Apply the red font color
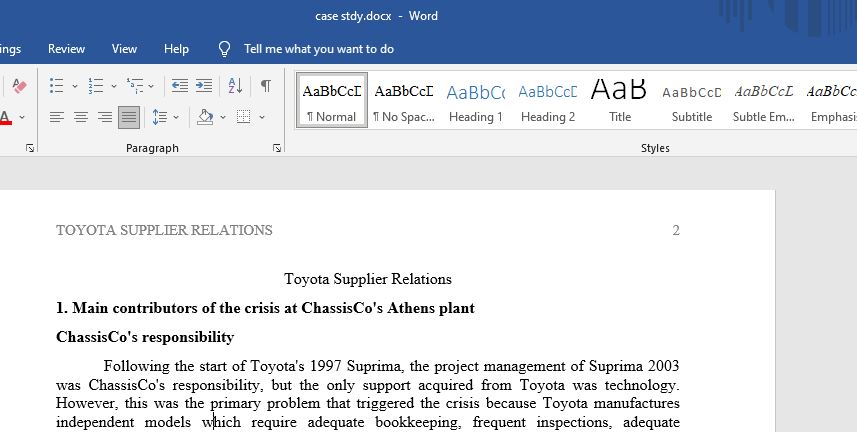 tap(5, 117)
